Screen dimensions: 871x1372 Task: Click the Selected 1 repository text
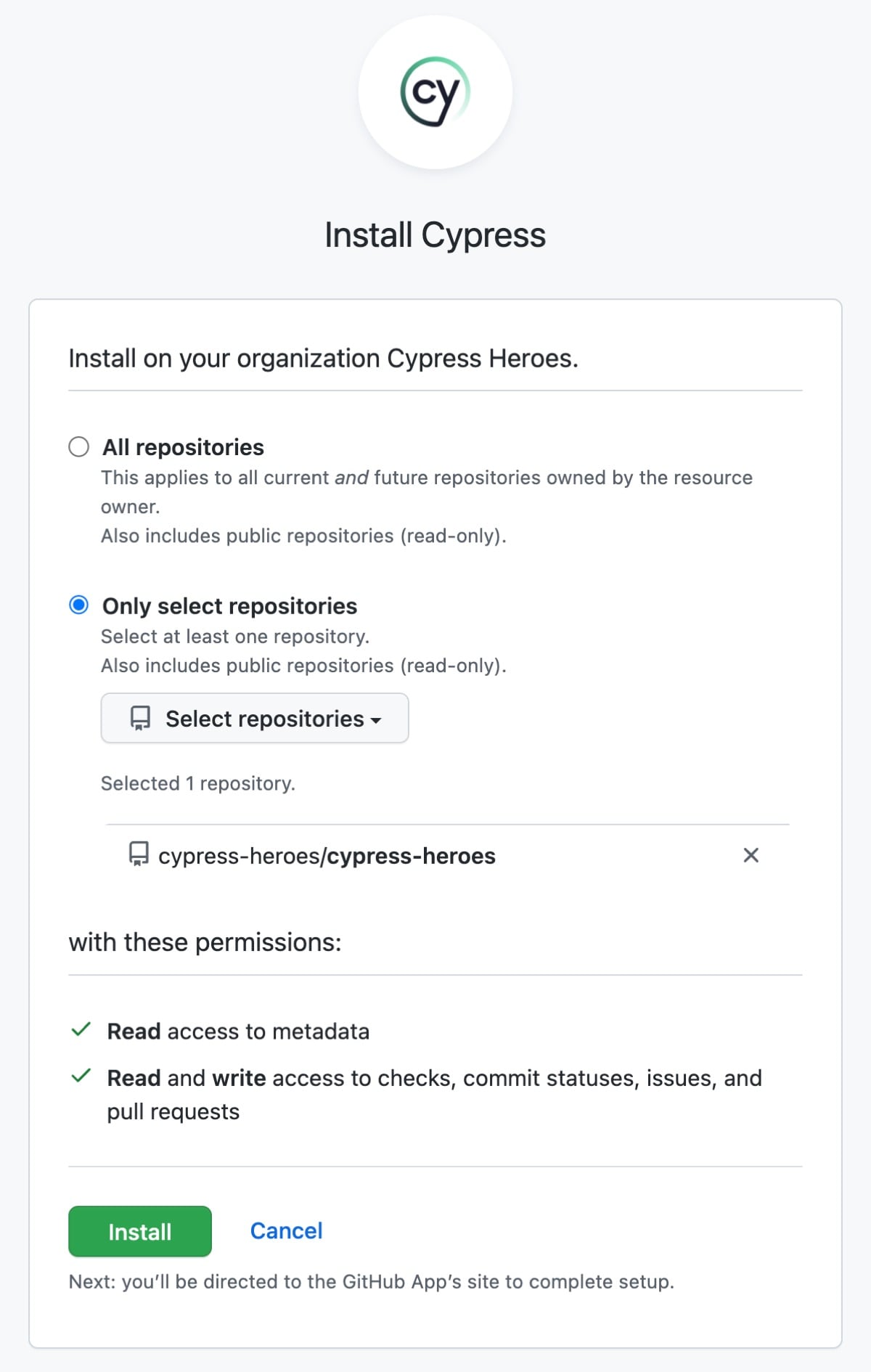[198, 783]
